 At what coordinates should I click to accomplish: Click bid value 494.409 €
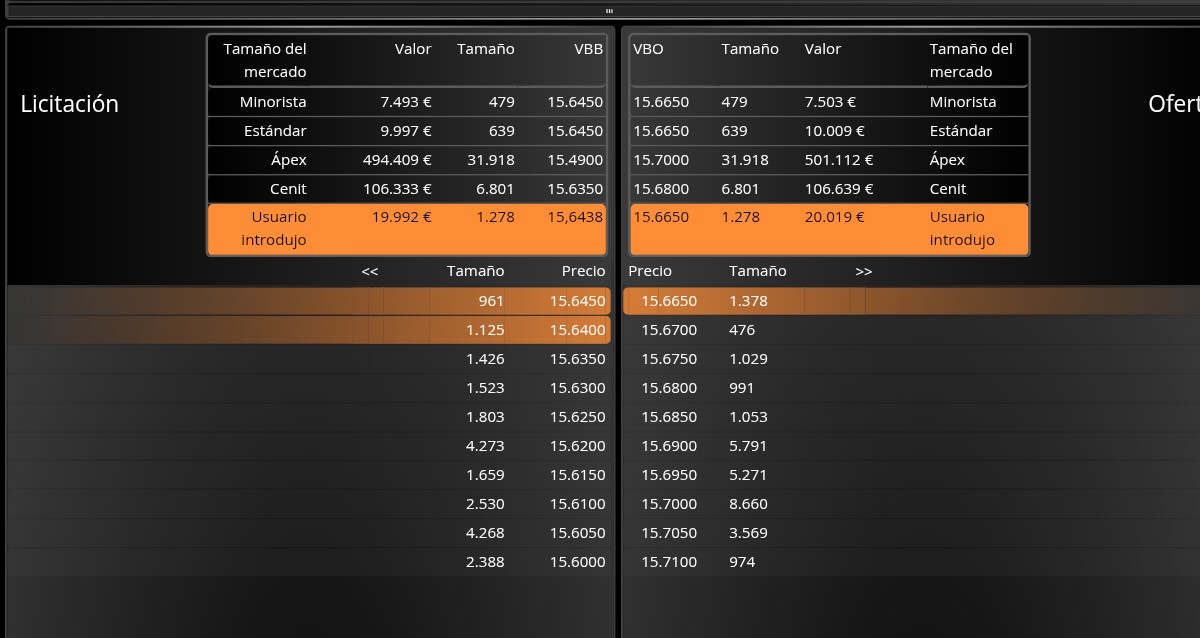(397, 160)
